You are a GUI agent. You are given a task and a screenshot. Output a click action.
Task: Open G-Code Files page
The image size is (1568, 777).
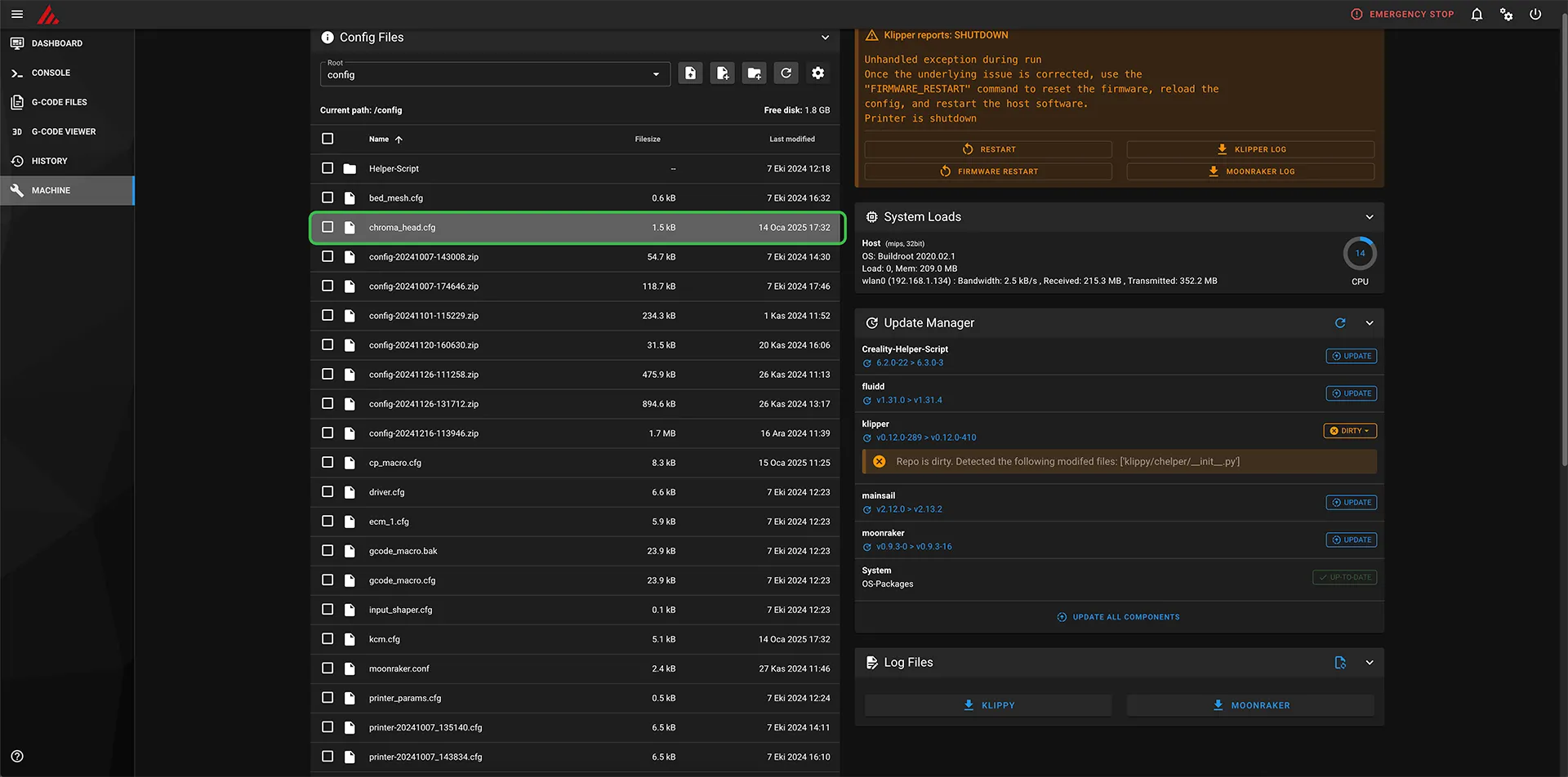click(x=67, y=102)
